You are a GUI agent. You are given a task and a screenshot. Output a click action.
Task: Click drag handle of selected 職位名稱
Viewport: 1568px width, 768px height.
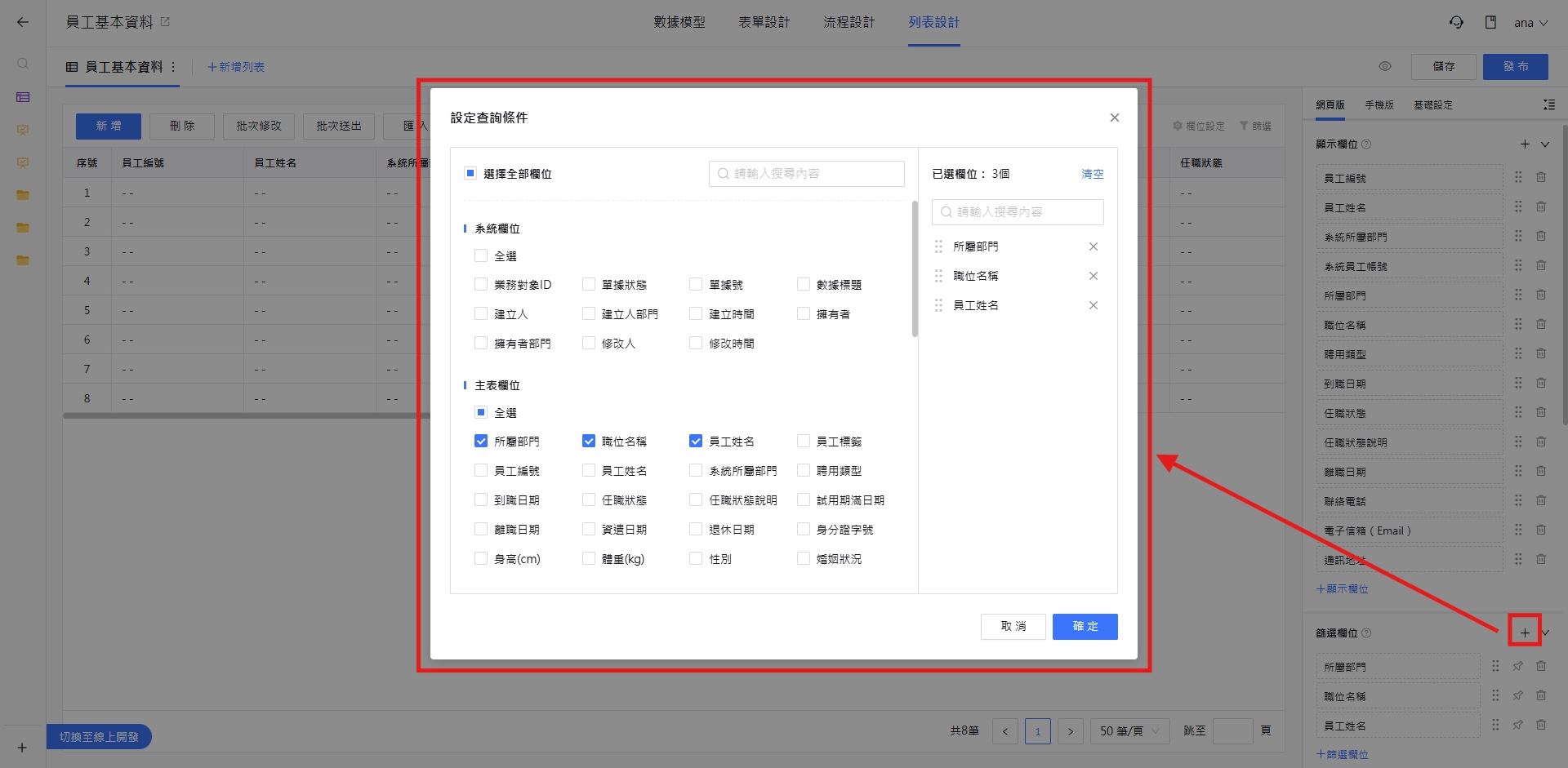point(938,276)
